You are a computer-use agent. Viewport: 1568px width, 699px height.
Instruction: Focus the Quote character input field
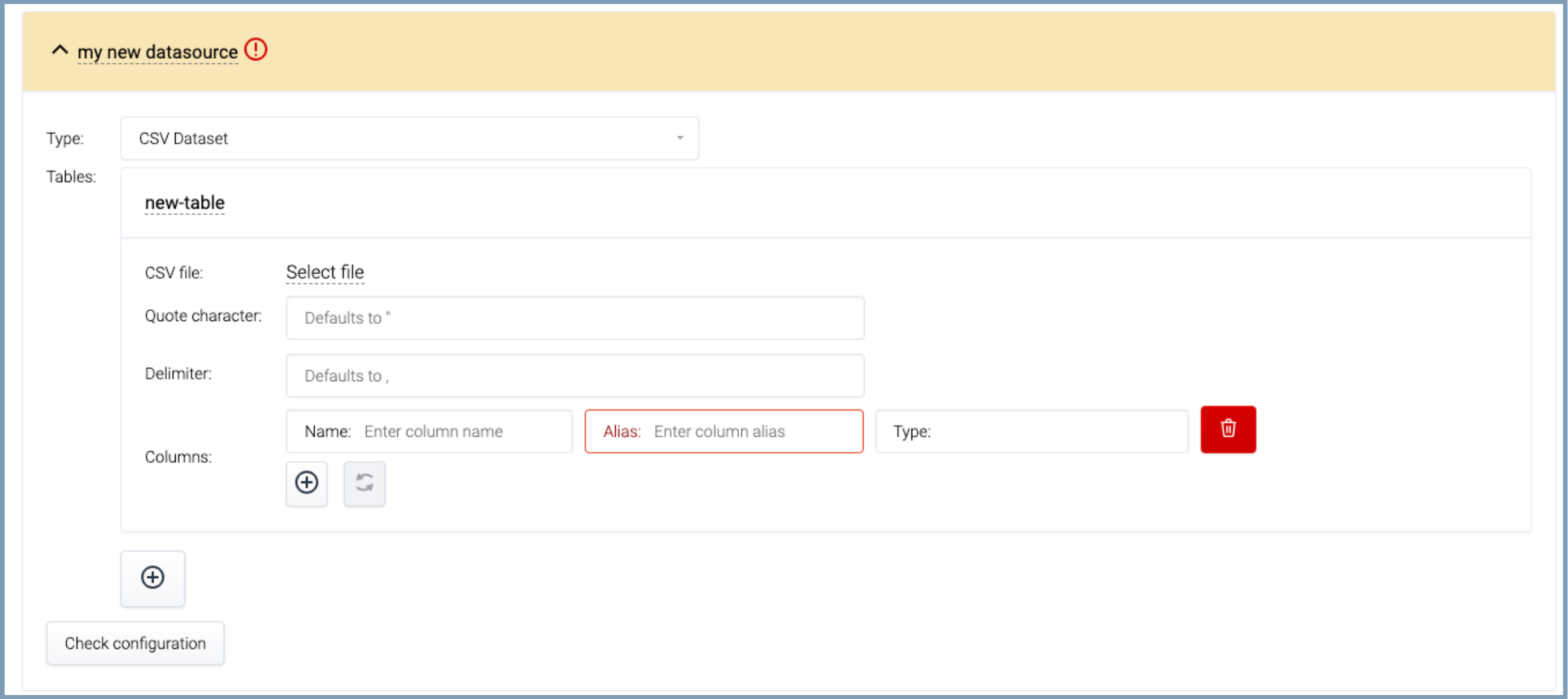tap(575, 318)
